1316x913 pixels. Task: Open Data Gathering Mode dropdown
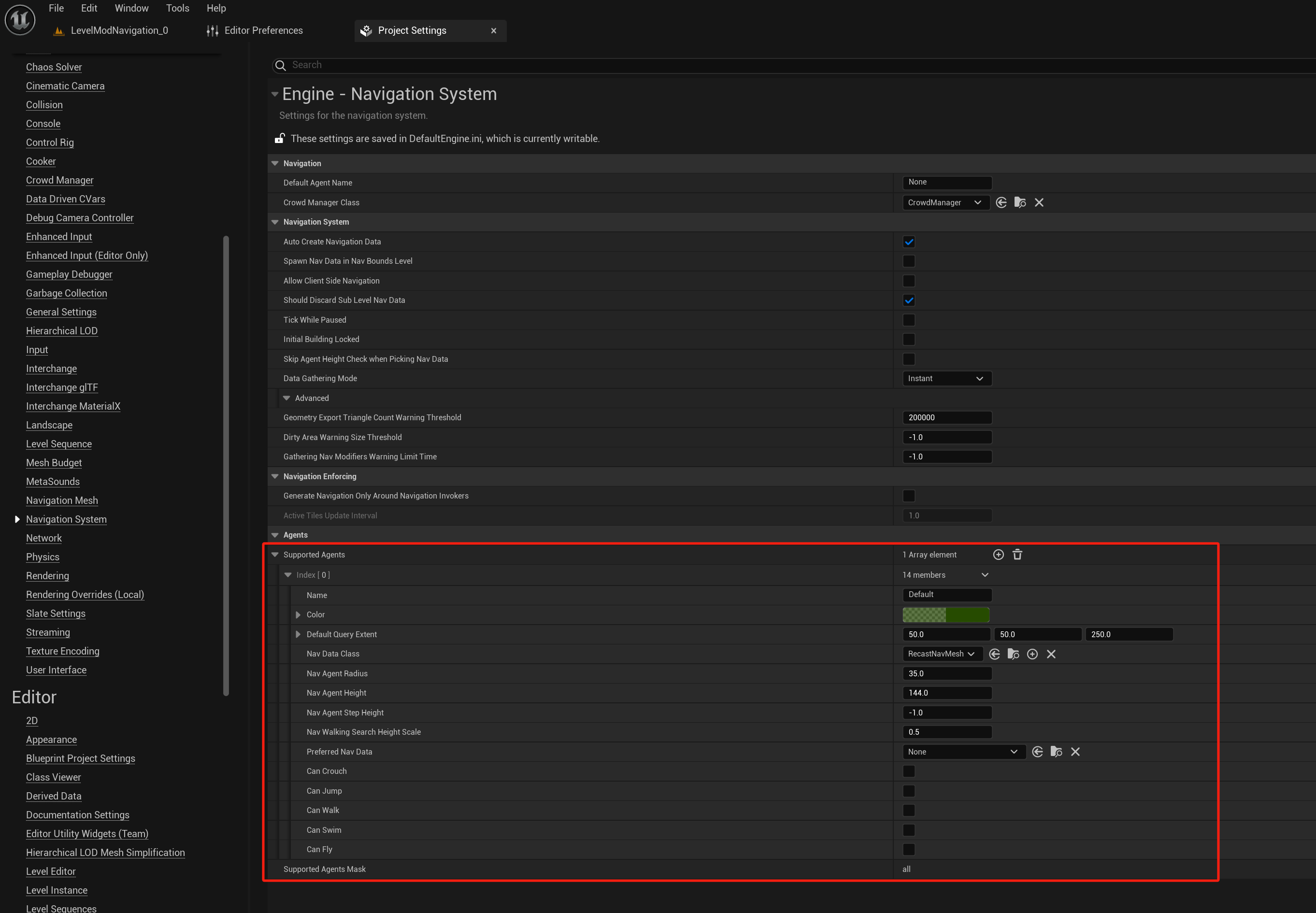[x=946, y=379]
